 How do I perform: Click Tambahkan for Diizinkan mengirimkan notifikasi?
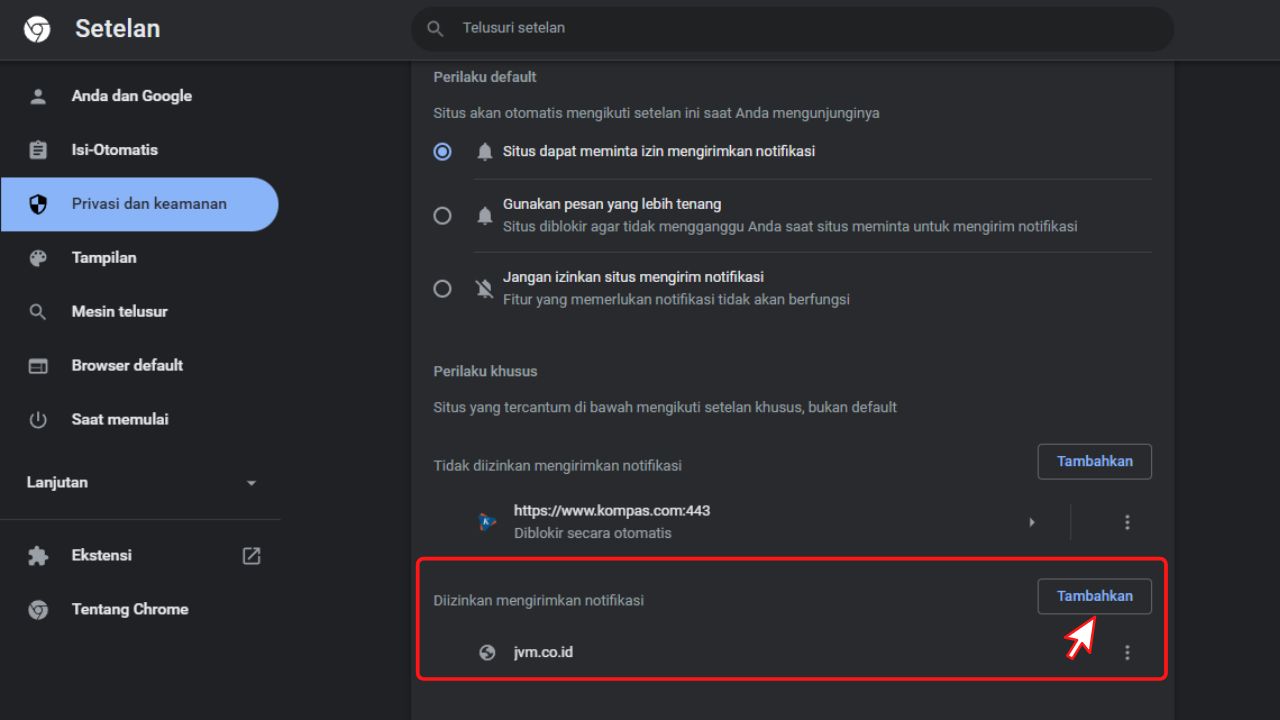click(1095, 597)
